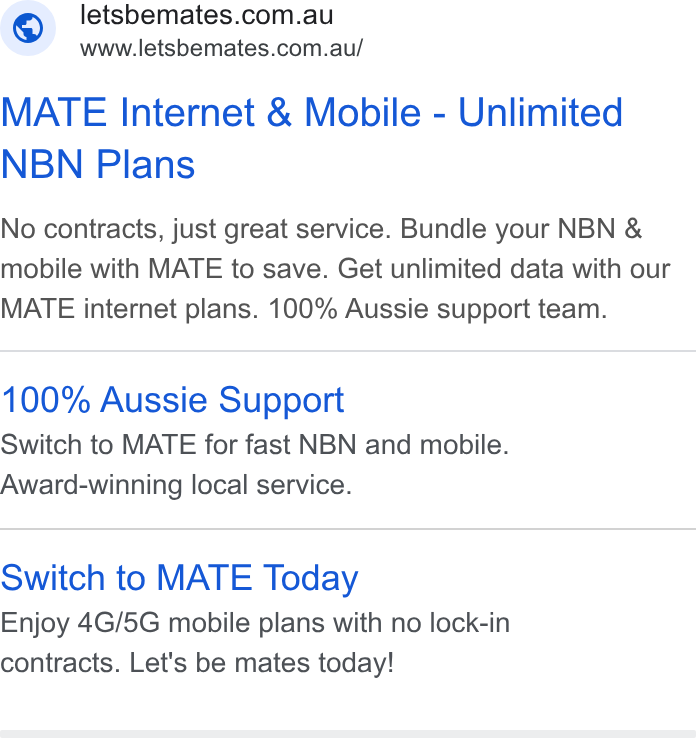The width and height of the screenshot is (696, 738).
Task: Click the blue globe site icon
Action: [28, 28]
